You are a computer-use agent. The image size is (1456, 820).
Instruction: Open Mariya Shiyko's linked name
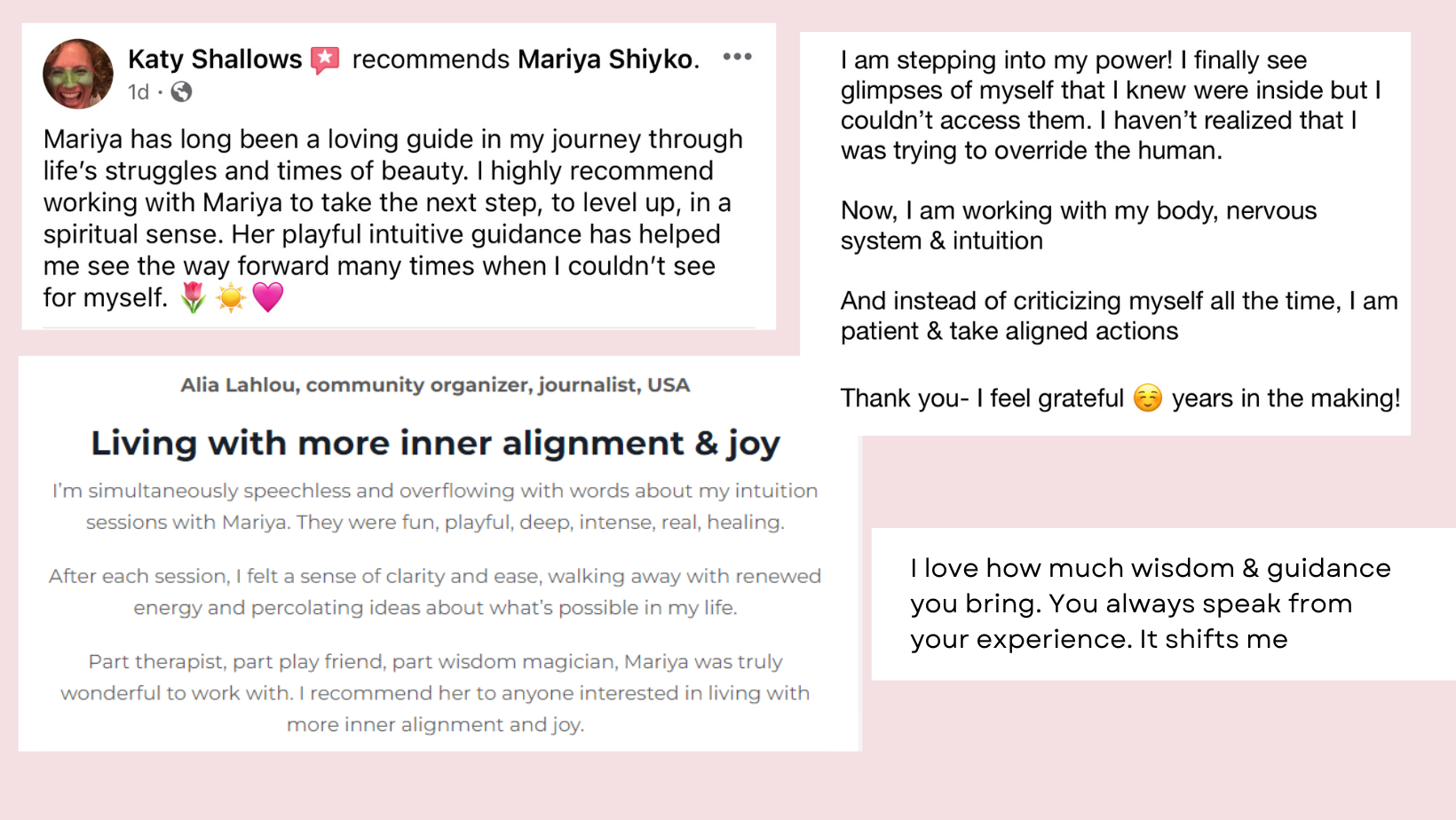(605, 59)
